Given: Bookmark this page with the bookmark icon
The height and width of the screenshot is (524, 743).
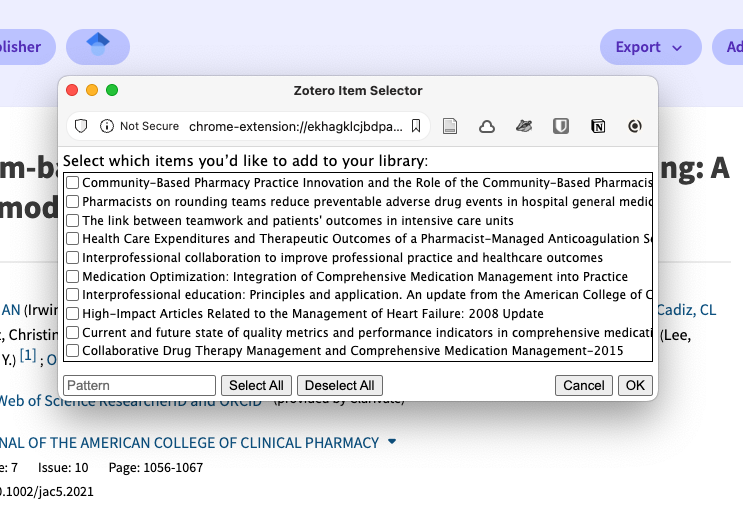Looking at the screenshot, I should tap(416, 126).
